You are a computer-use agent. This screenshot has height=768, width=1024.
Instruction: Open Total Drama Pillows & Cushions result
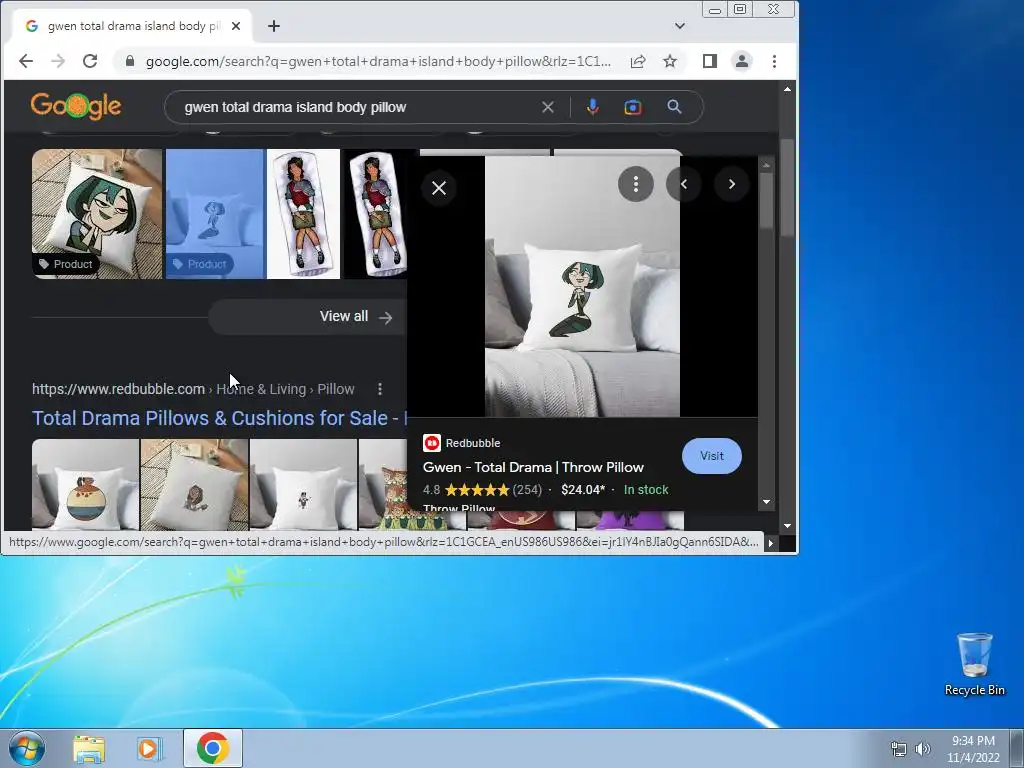219,418
